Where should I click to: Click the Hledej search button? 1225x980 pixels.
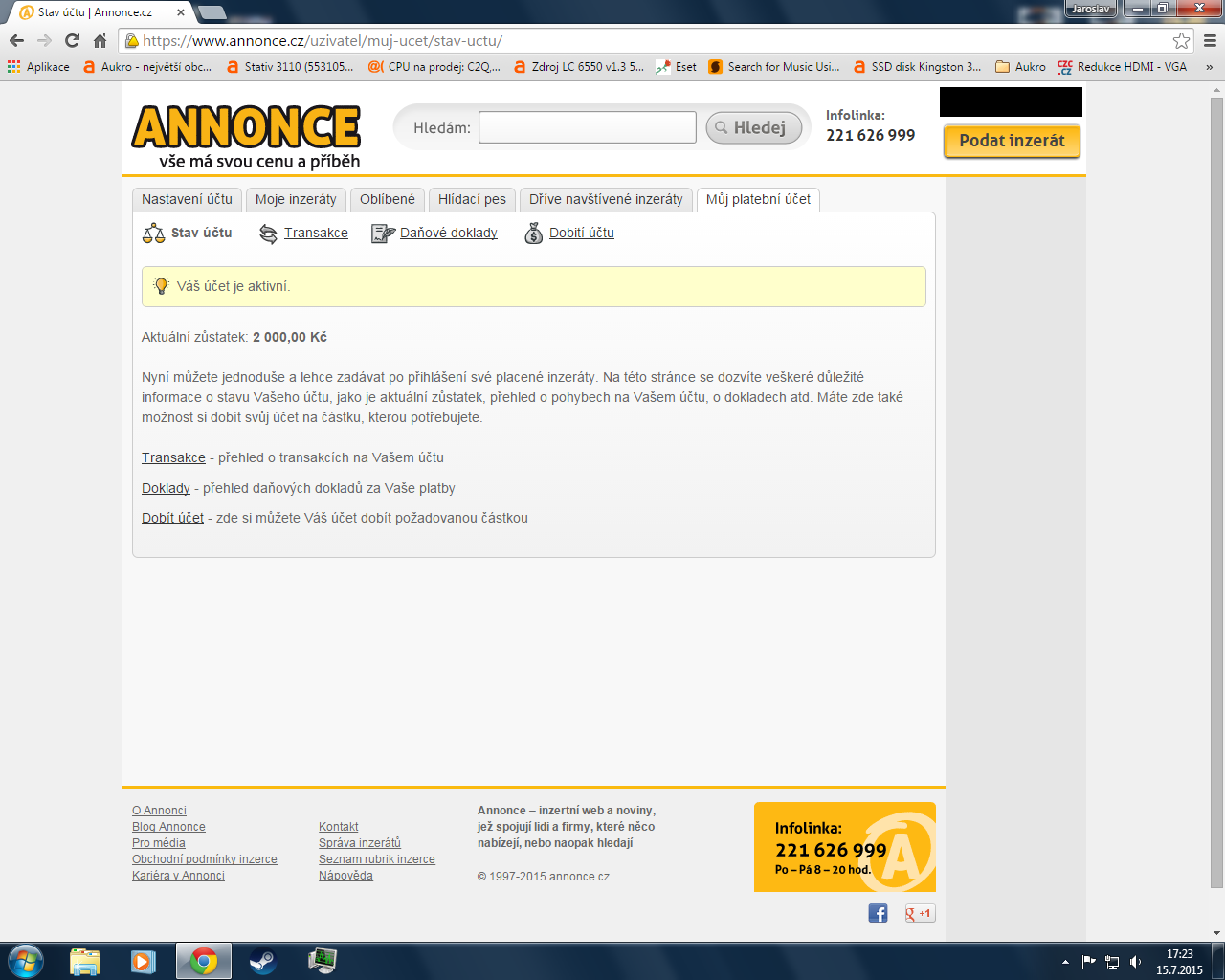[754, 127]
